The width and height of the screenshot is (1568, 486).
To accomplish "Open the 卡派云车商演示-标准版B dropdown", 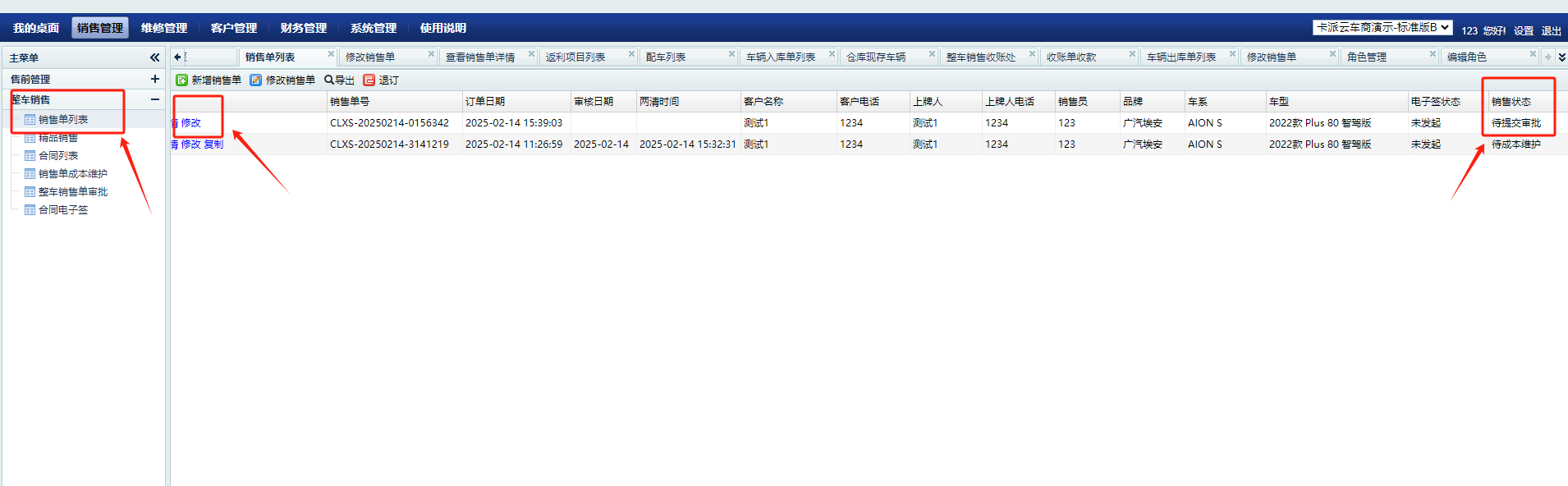I will pyautogui.click(x=1382, y=28).
